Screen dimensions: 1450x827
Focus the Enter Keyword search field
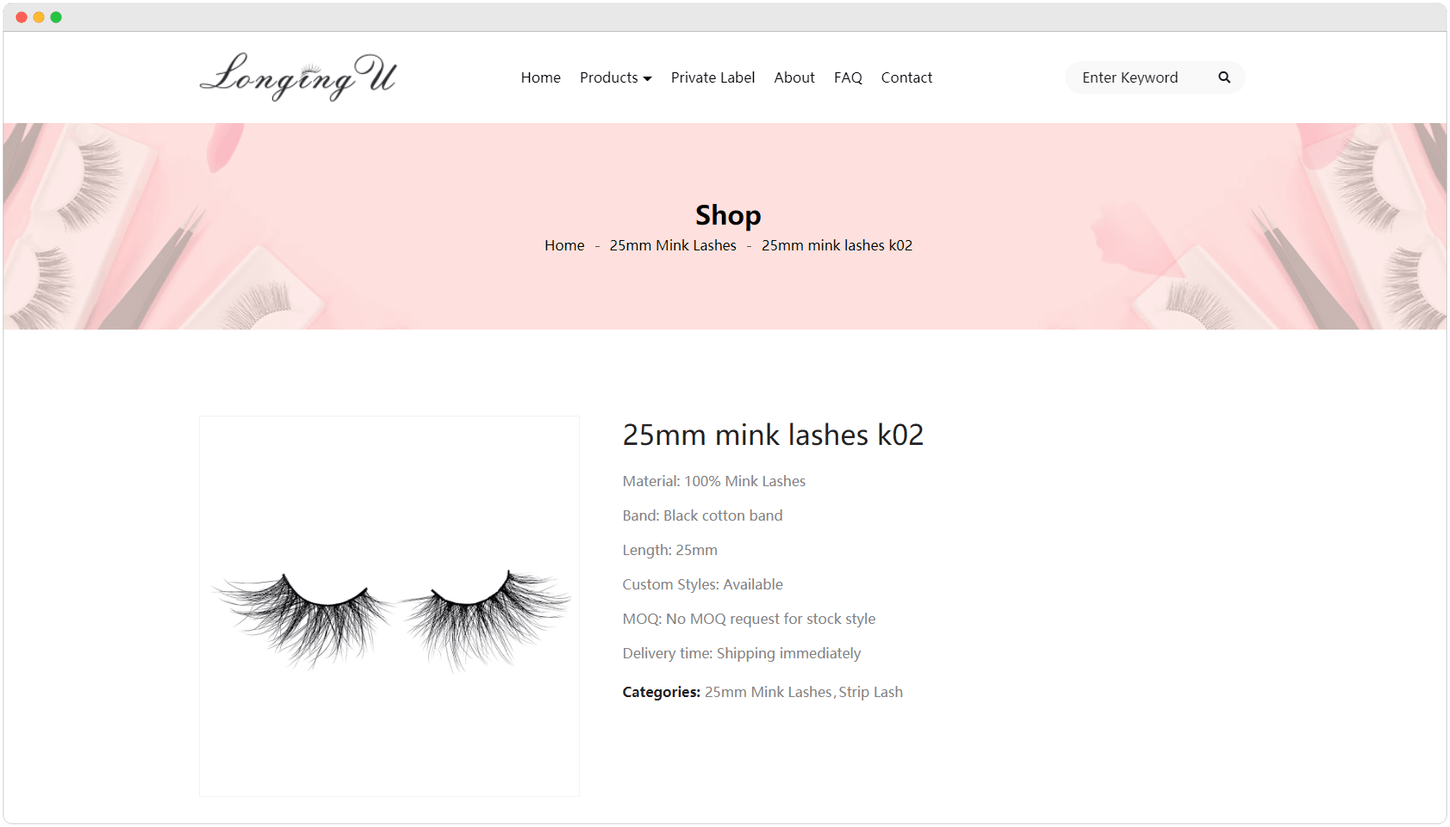coord(1140,78)
